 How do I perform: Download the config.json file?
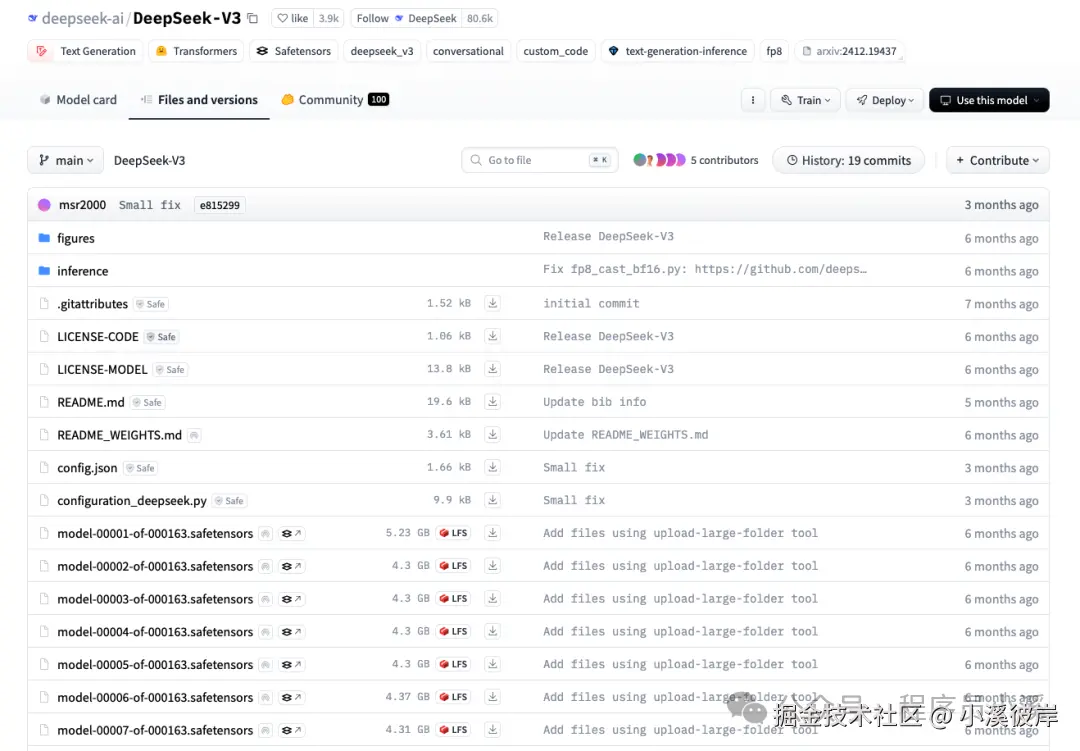pos(492,467)
